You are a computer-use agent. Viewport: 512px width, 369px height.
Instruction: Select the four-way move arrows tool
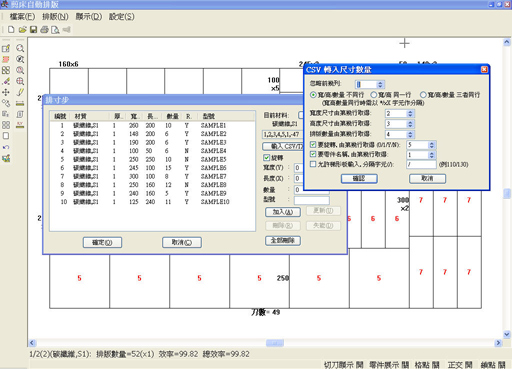click(6, 92)
